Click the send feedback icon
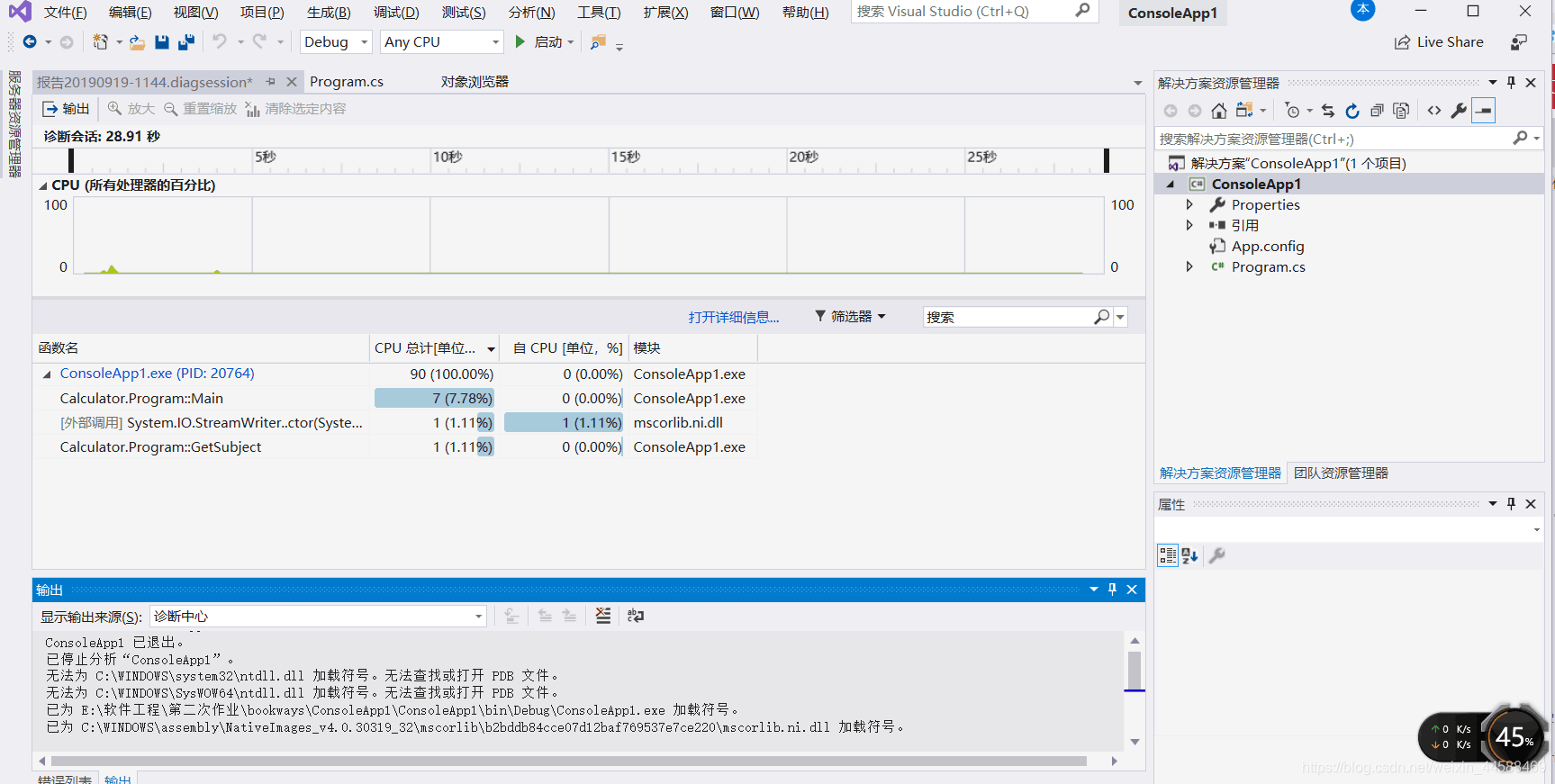 point(1519,41)
